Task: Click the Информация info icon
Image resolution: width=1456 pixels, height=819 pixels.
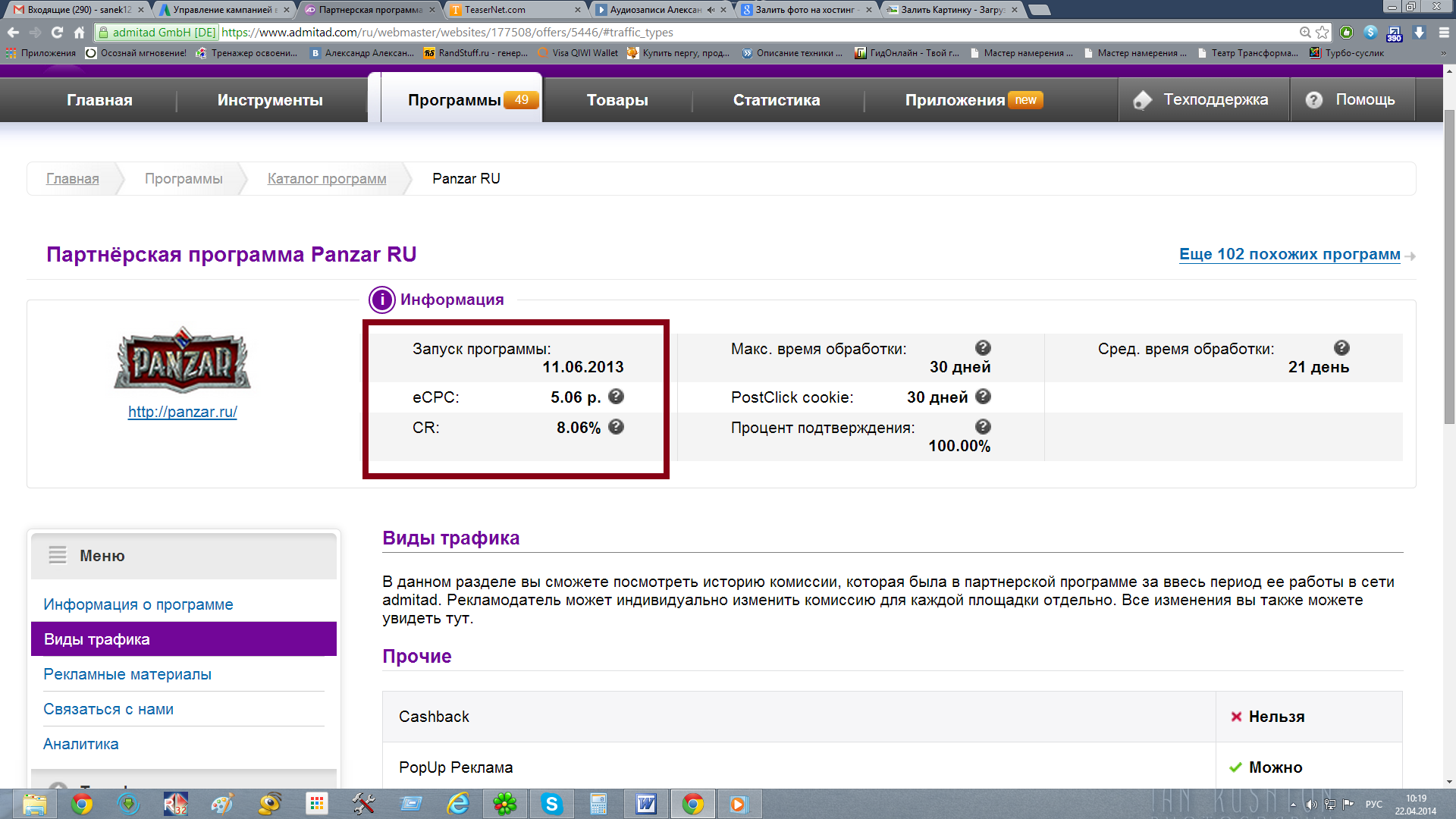Action: coord(382,300)
